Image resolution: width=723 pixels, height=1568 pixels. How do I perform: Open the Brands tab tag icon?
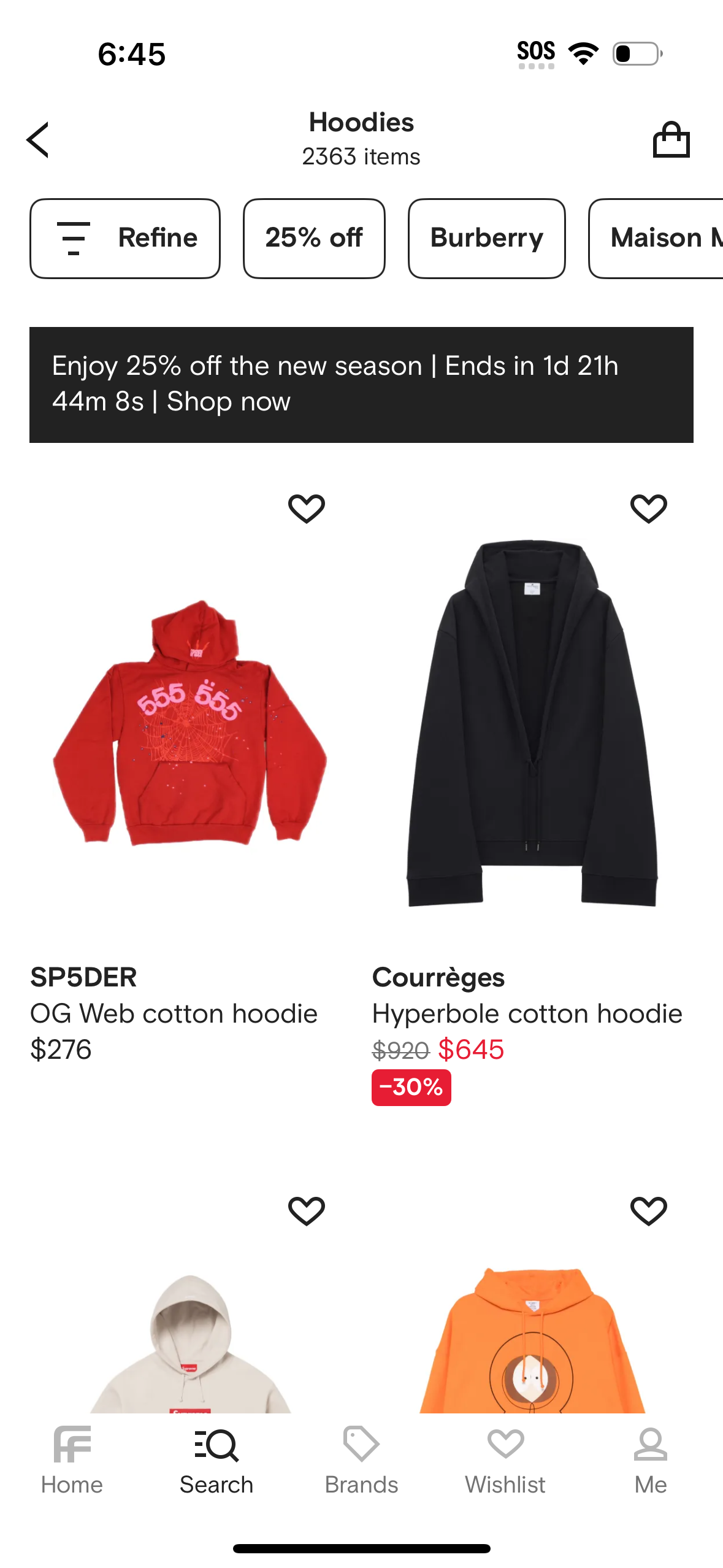pyautogui.click(x=361, y=1461)
